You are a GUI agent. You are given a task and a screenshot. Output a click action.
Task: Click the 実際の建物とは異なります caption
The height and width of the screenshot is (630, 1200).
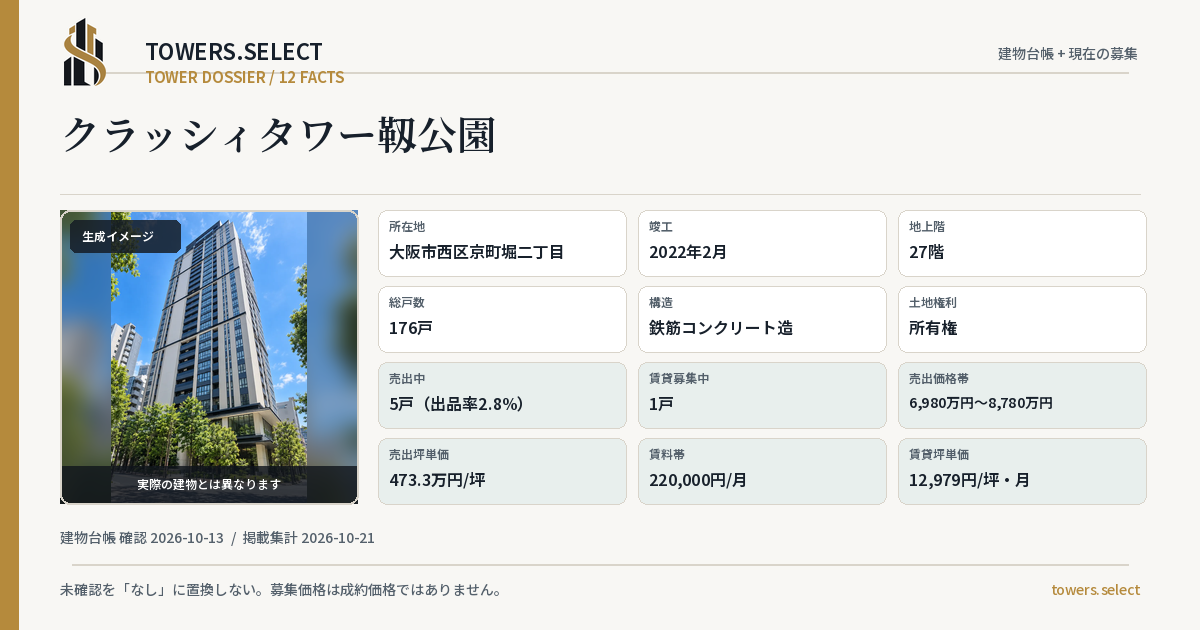pyautogui.click(x=209, y=484)
